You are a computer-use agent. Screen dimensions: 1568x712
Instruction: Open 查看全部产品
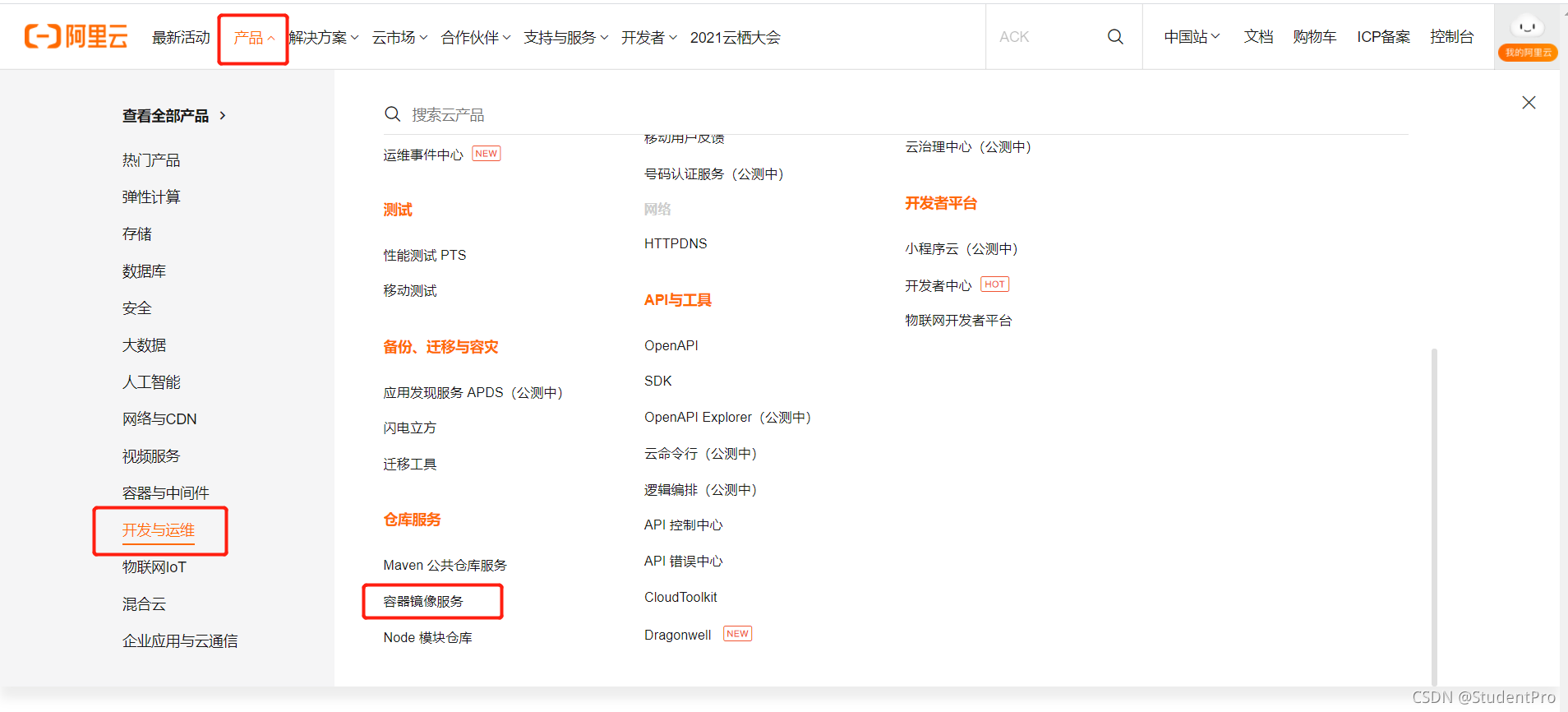coord(165,116)
